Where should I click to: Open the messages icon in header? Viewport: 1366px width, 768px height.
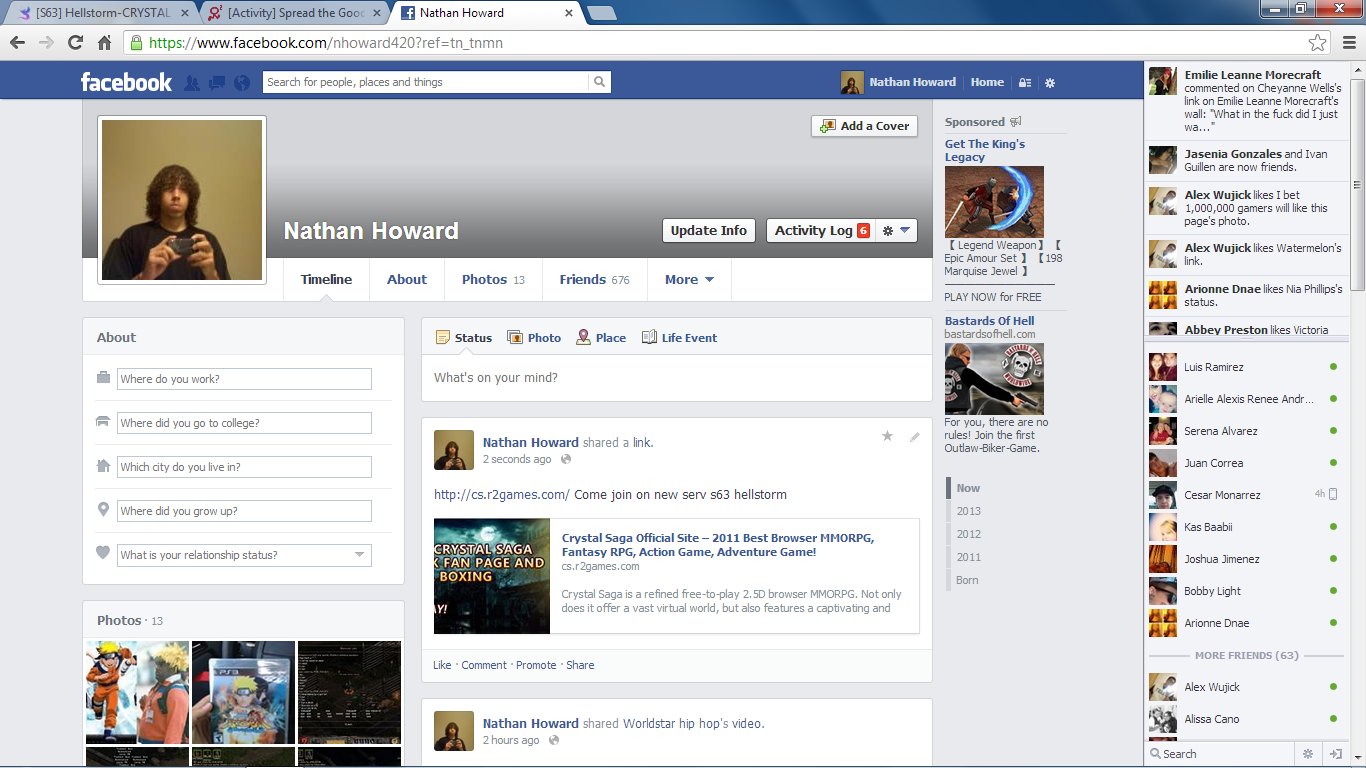pyautogui.click(x=216, y=83)
